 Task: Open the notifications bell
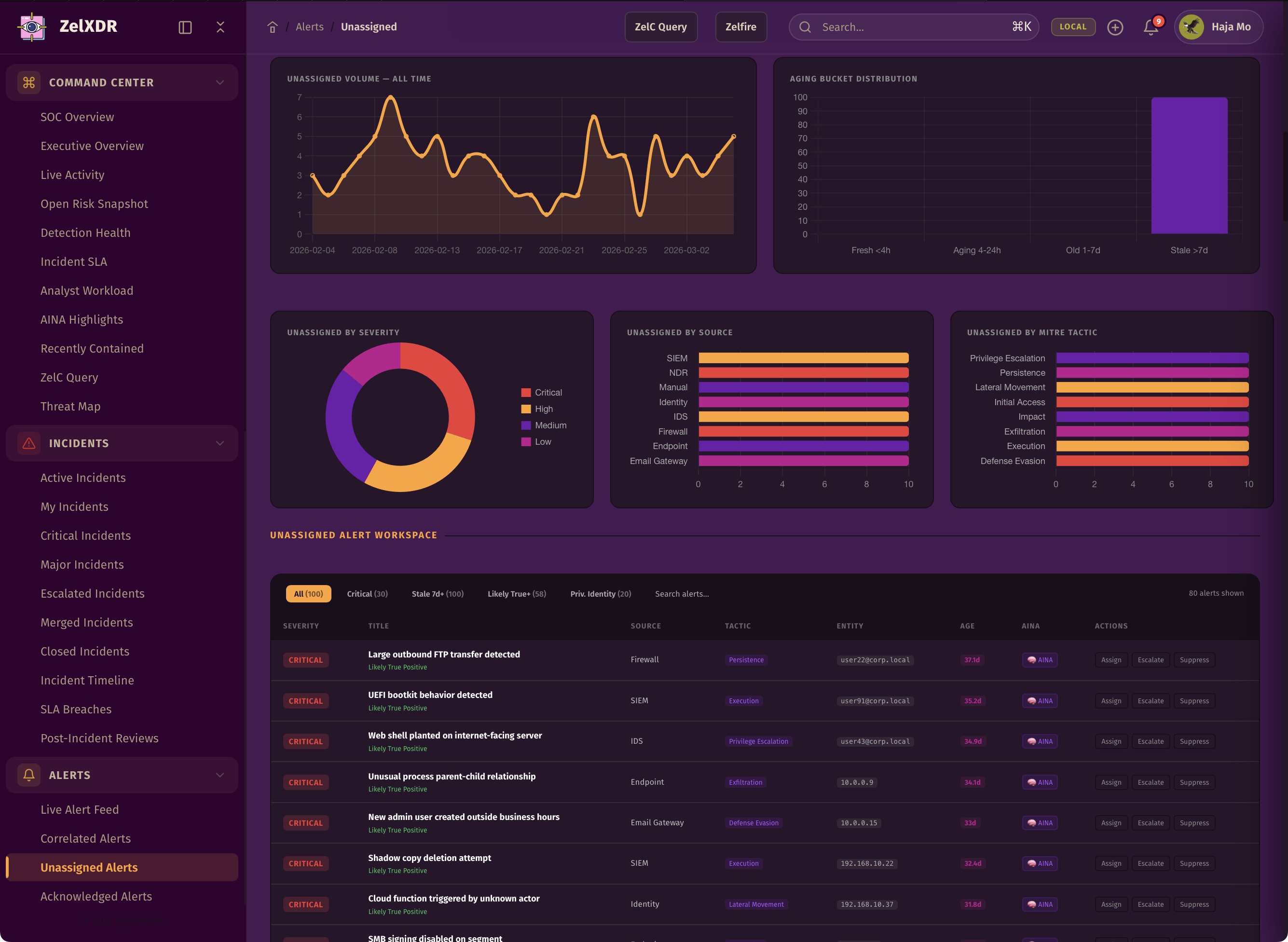pyautogui.click(x=1150, y=27)
